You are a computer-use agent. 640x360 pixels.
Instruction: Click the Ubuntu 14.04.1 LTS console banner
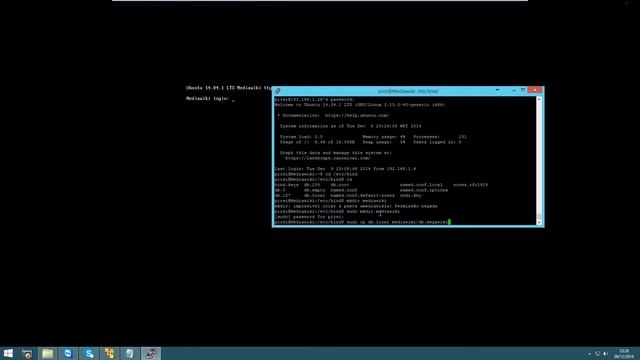(x=229, y=88)
